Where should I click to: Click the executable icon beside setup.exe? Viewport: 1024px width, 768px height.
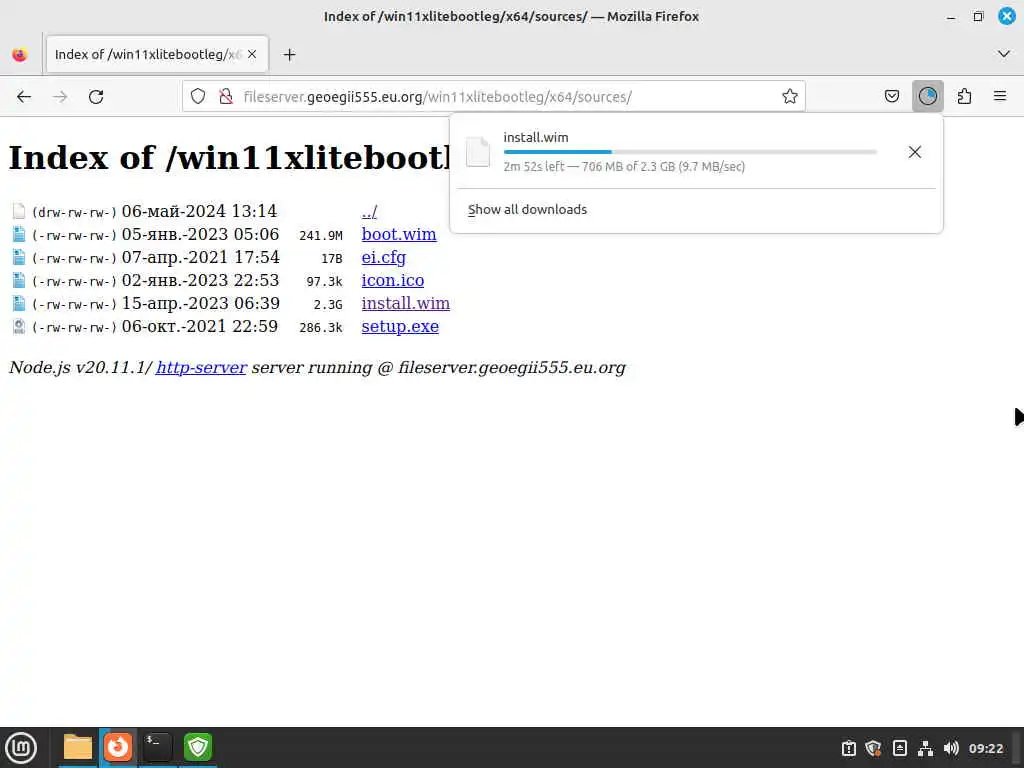19,327
